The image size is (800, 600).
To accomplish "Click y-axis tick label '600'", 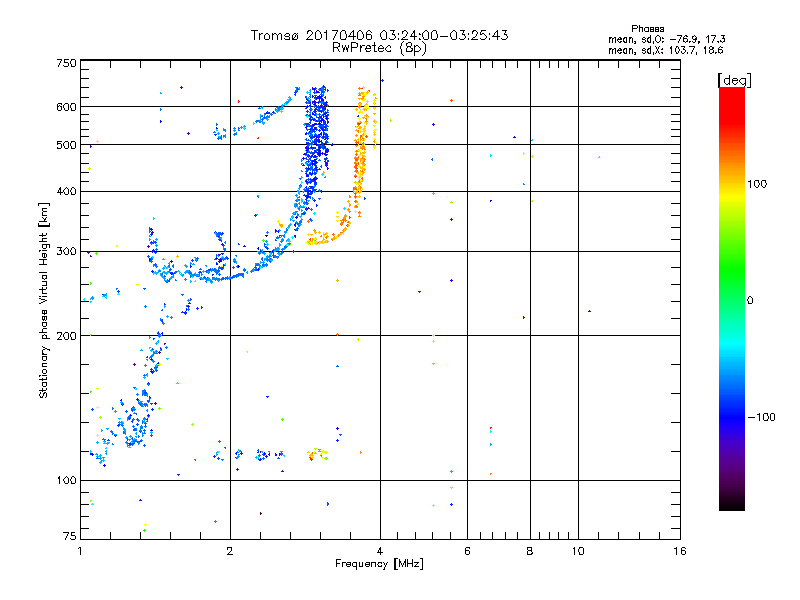I will [66, 107].
